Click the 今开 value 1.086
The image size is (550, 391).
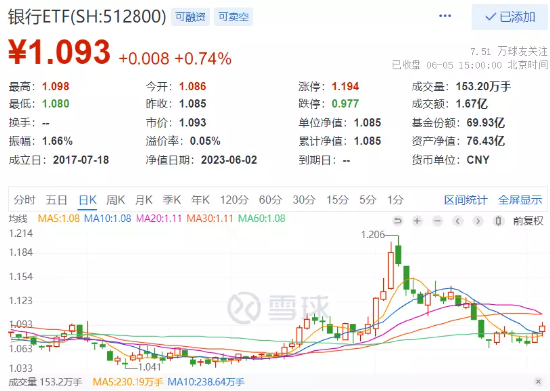(193, 86)
